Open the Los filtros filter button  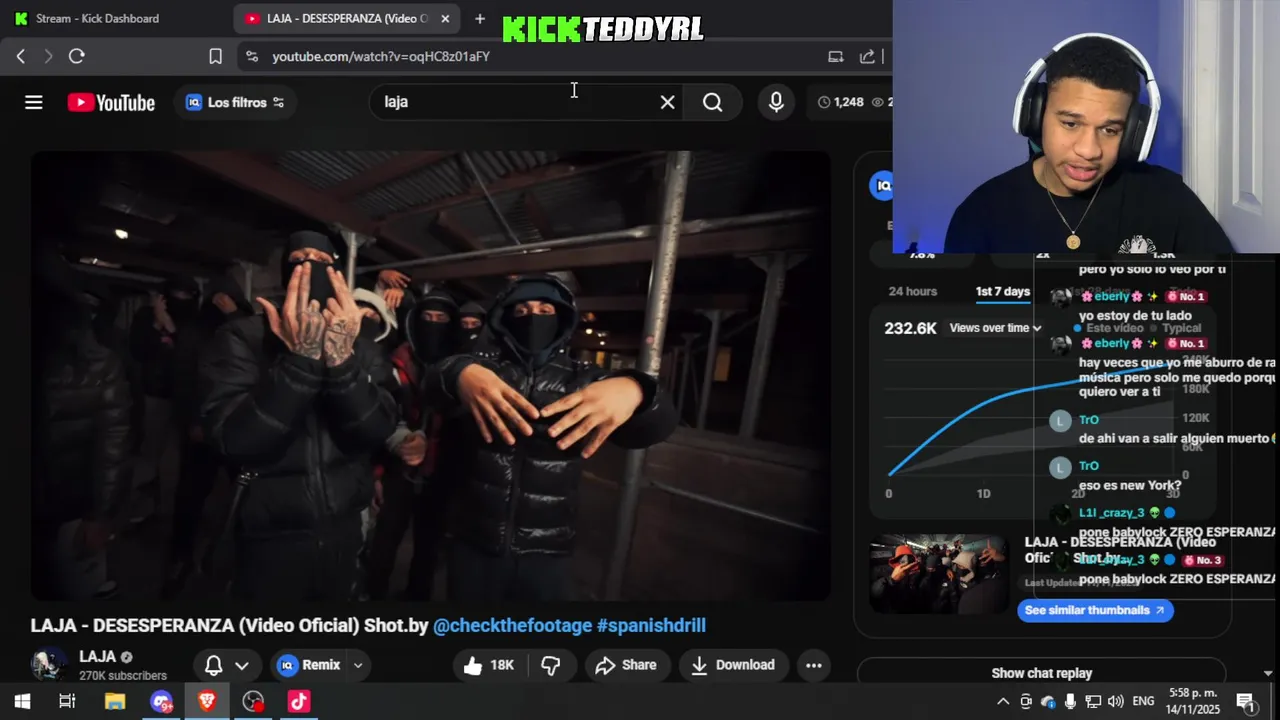click(x=235, y=102)
